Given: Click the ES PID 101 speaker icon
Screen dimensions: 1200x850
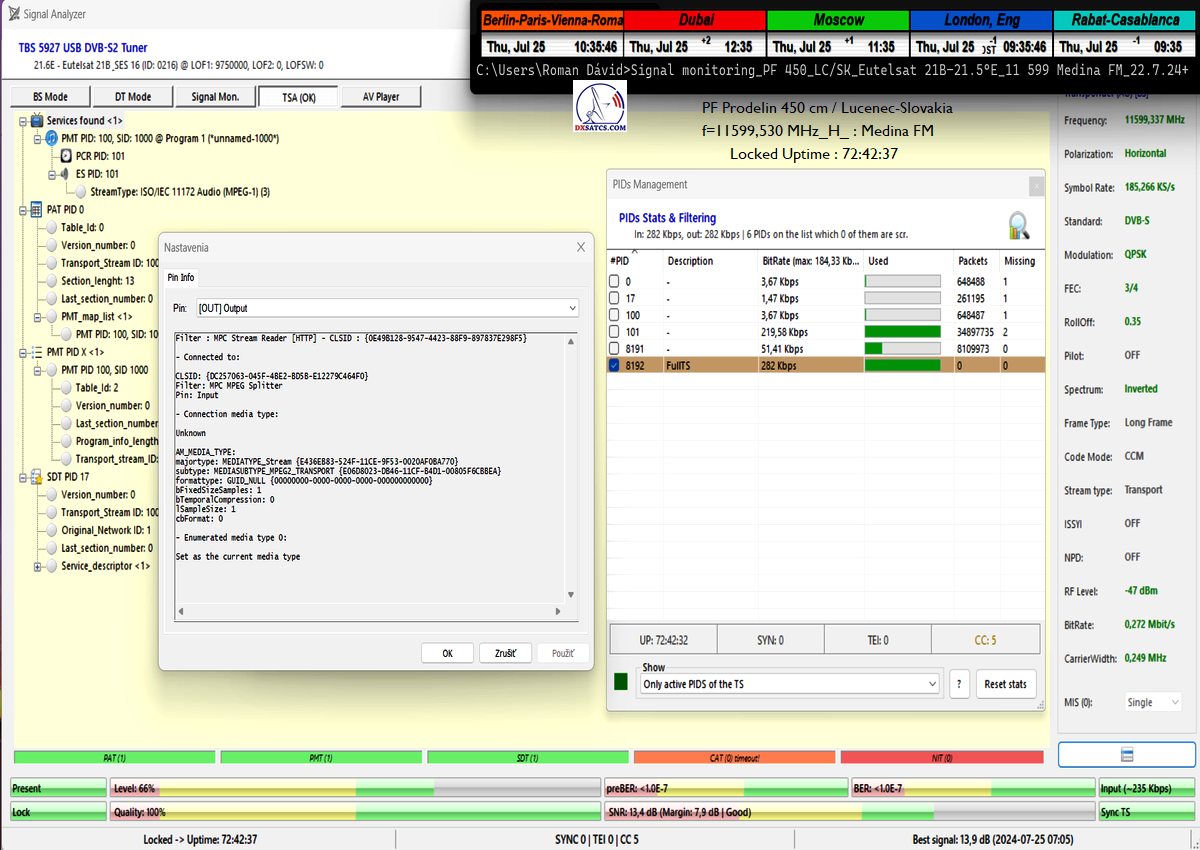Looking at the screenshot, I should coord(65,174).
